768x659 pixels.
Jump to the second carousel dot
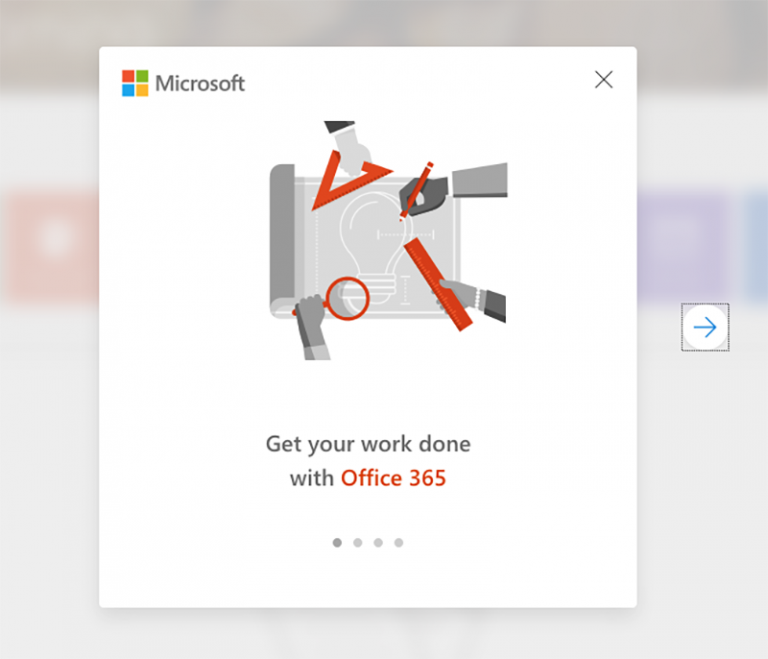pyautogui.click(x=358, y=542)
